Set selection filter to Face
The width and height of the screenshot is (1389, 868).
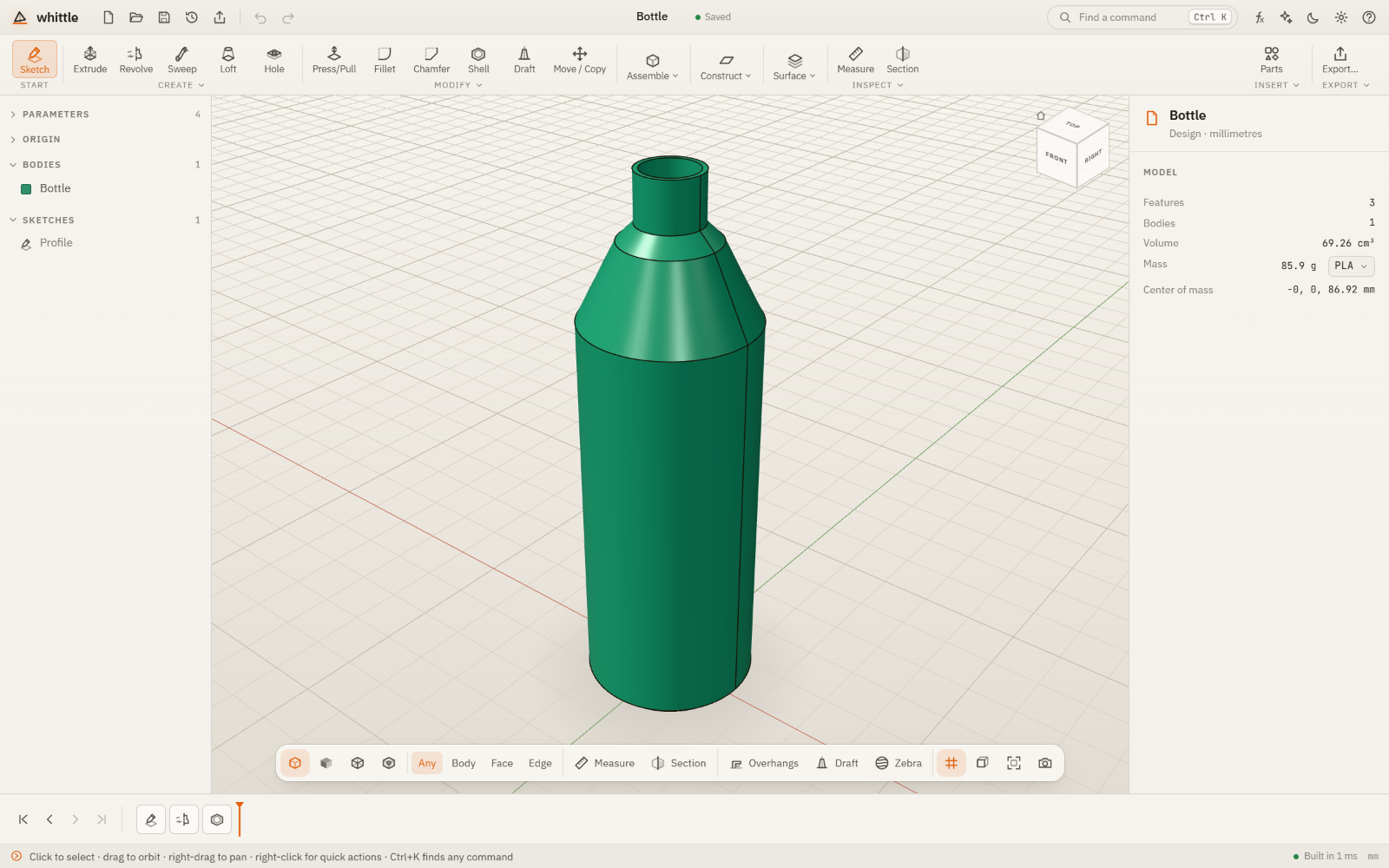pos(502,763)
